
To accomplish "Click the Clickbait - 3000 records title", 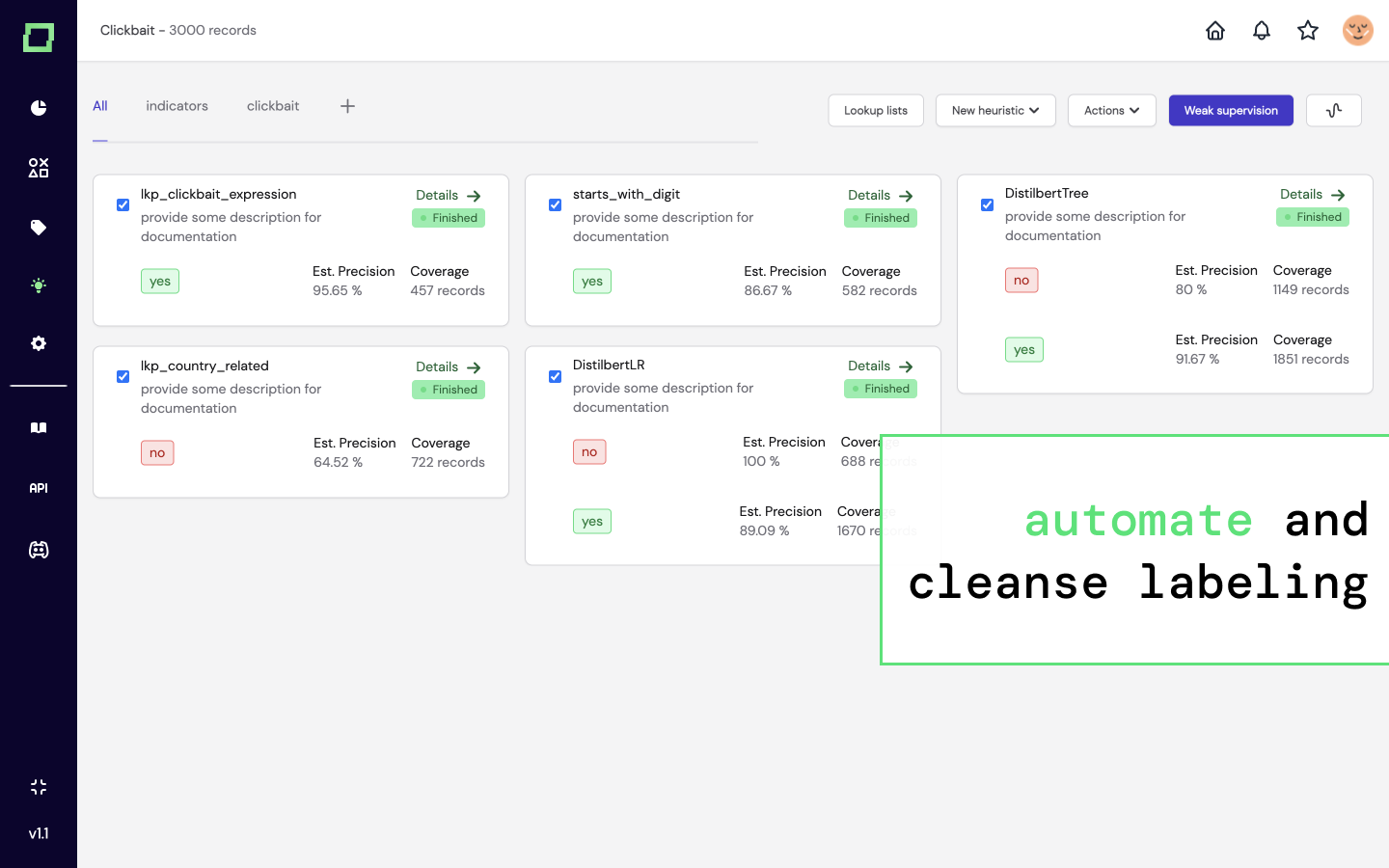I will 178,30.
